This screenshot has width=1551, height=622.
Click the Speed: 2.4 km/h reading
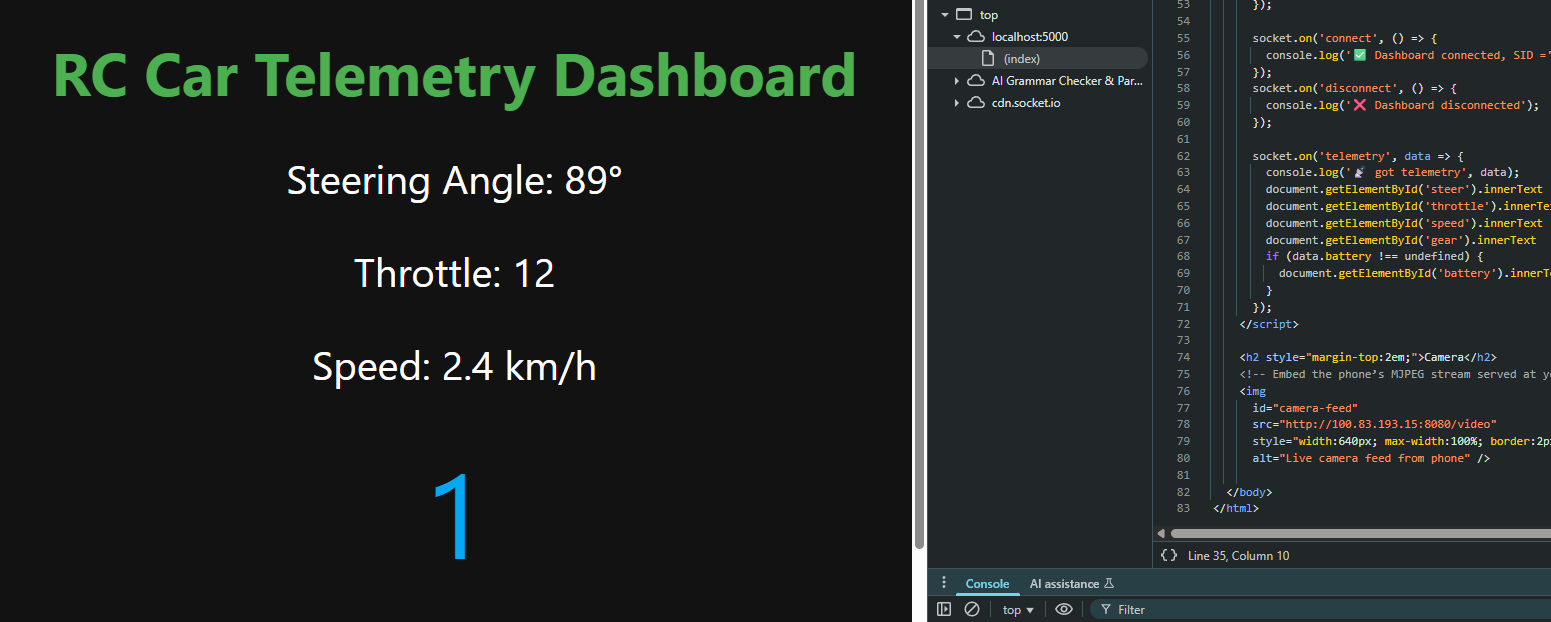point(455,367)
